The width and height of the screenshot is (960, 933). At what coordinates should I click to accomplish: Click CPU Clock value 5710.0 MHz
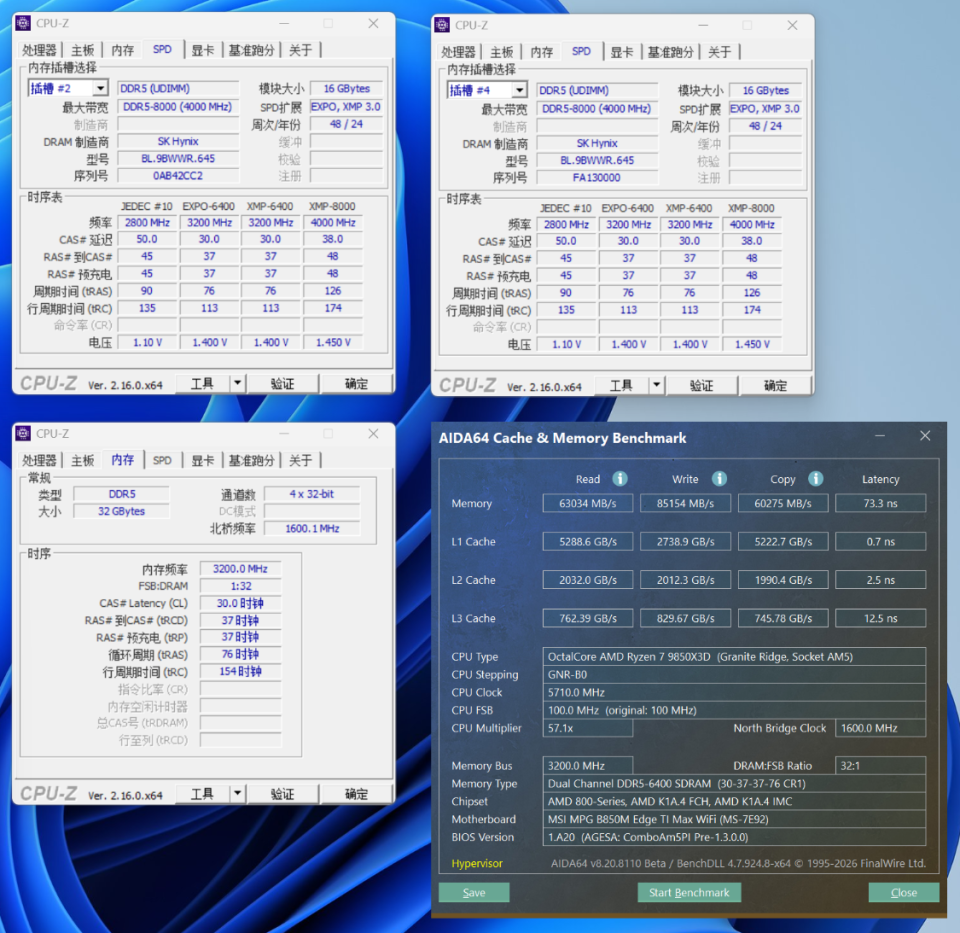[734, 692]
